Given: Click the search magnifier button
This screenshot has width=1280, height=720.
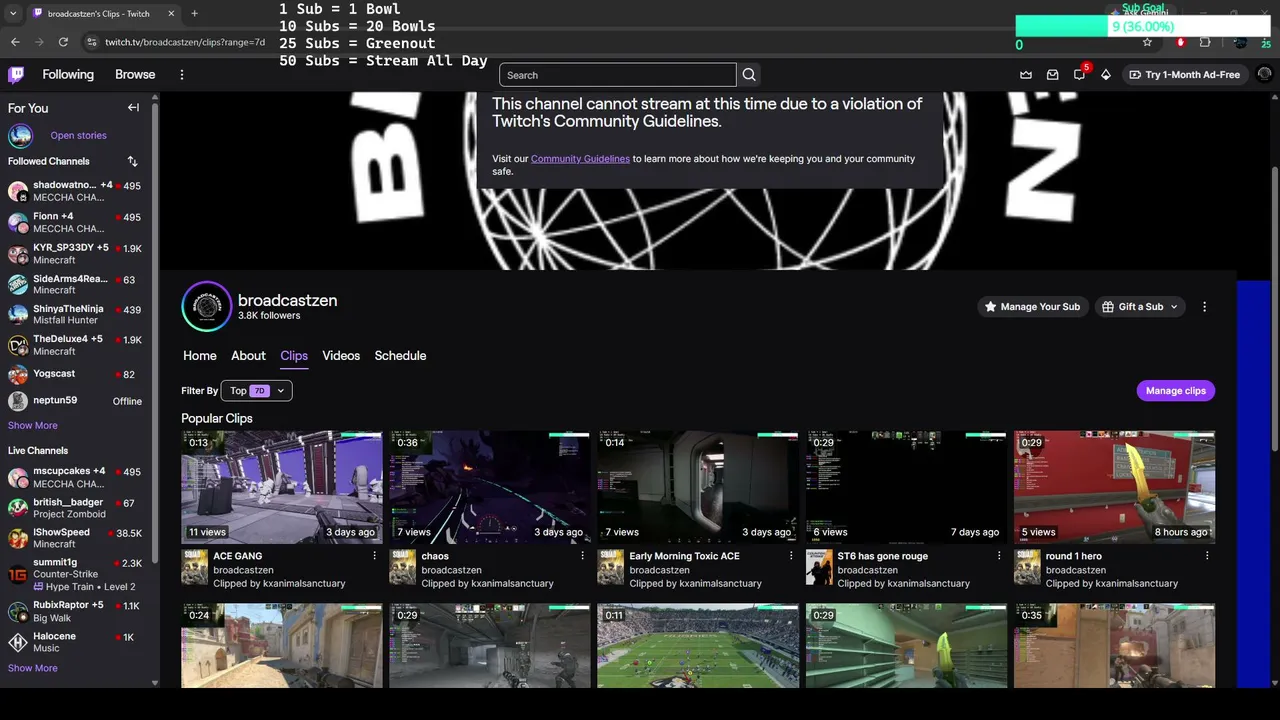Looking at the screenshot, I should coord(749,75).
